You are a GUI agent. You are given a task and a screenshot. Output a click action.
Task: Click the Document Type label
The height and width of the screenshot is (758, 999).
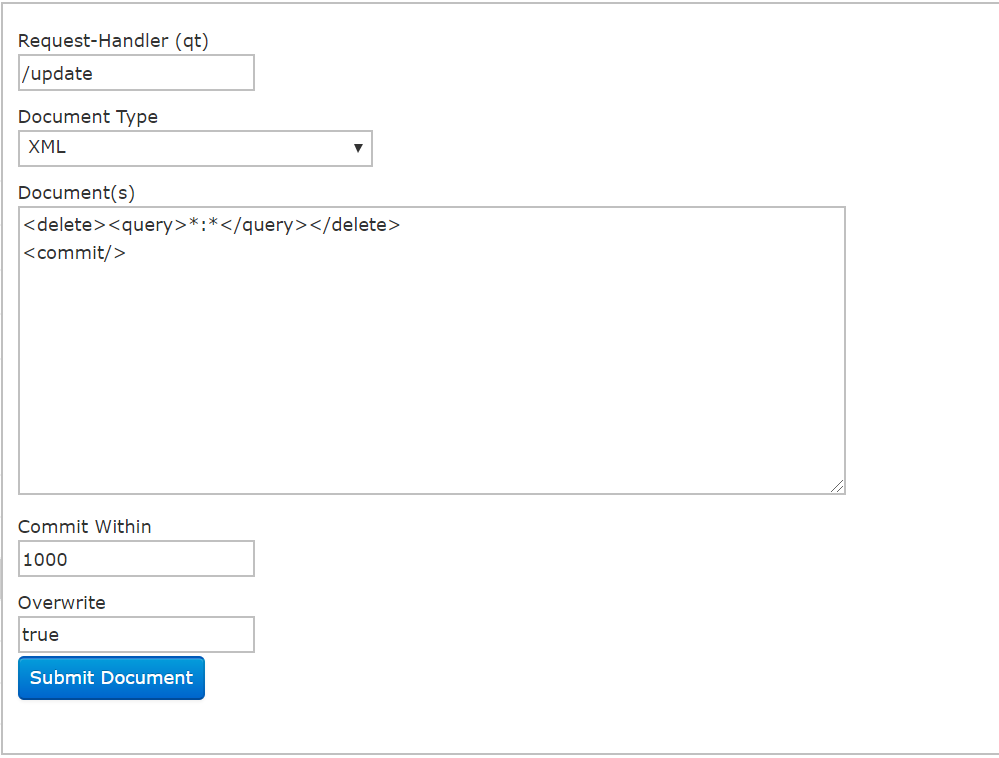click(x=88, y=117)
